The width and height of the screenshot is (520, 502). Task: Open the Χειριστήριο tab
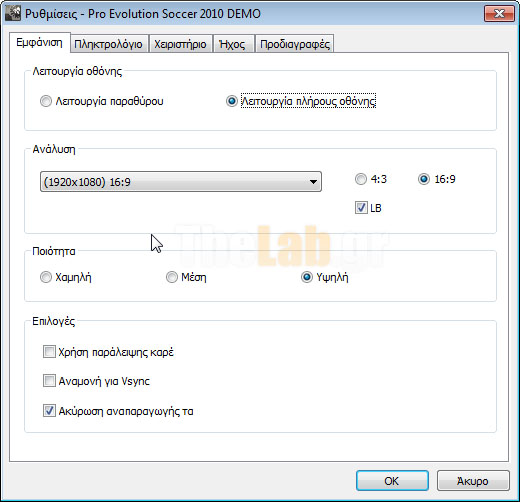[x=180, y=44]
